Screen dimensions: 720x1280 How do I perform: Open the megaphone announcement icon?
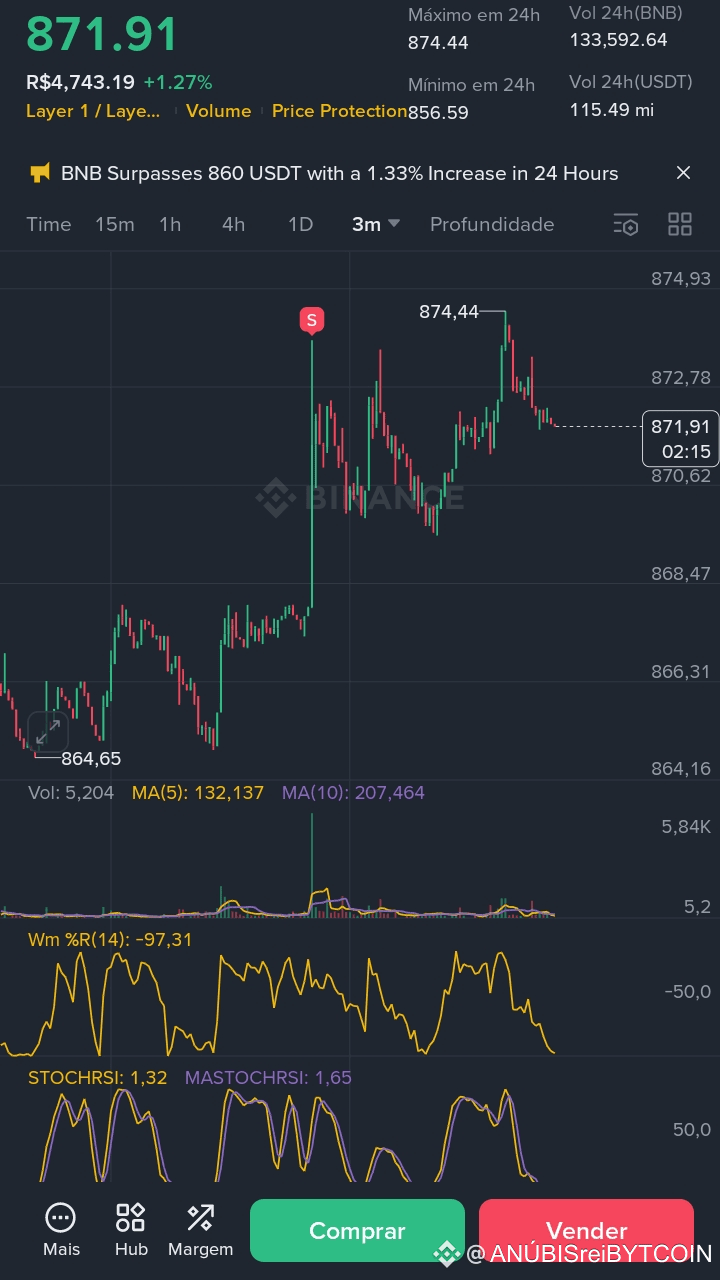click(x=40, y=173)
